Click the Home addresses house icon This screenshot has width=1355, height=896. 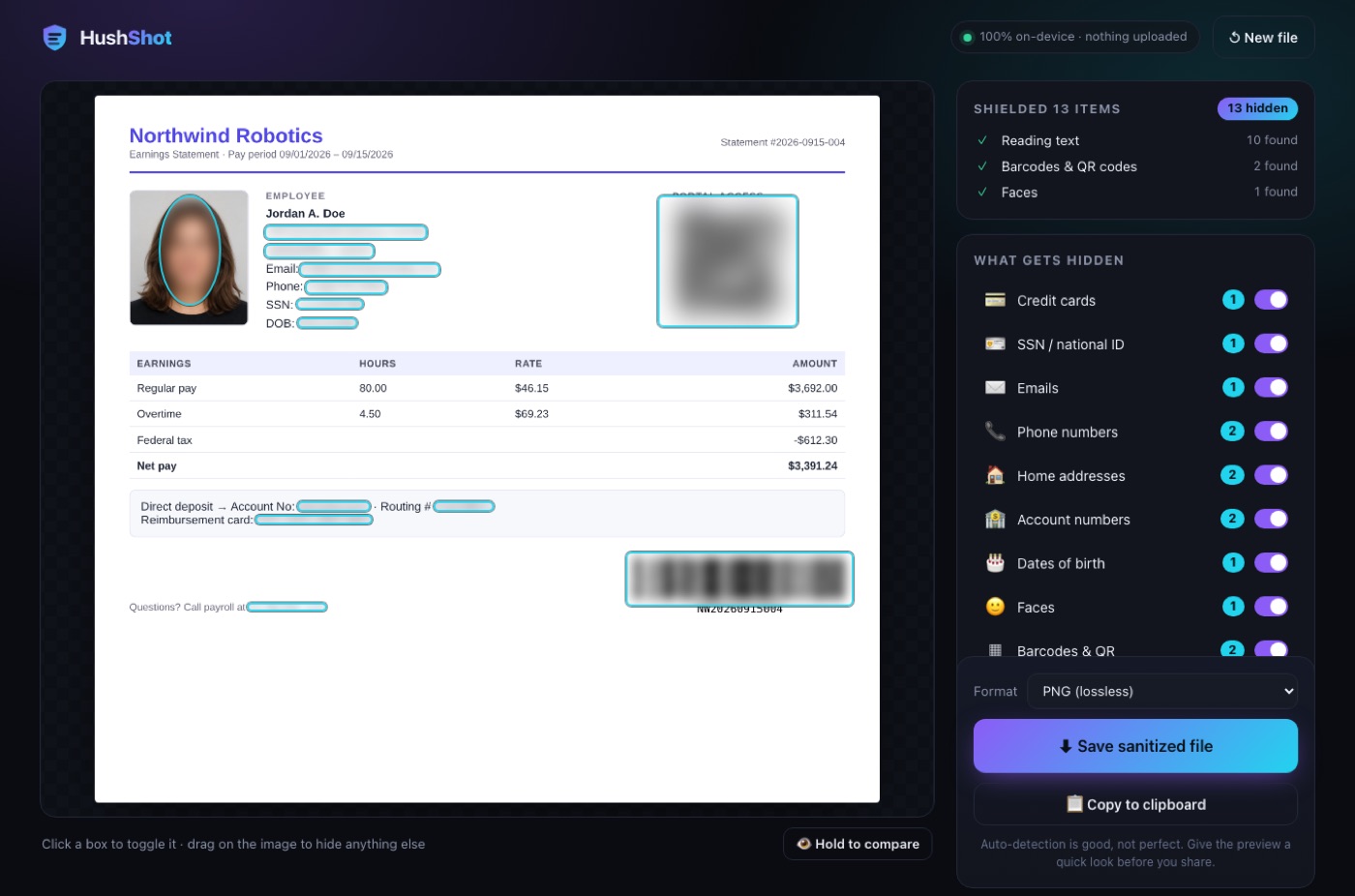click(995, 475)
